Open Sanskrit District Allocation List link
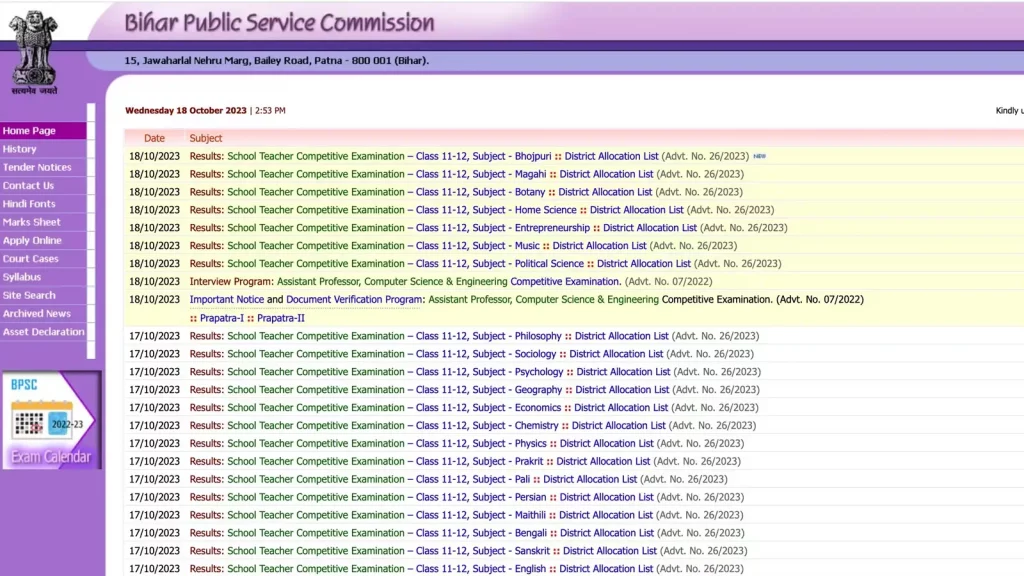This screenshot has width=1024, height=576. pyautogui.click(x=610, y=551)
